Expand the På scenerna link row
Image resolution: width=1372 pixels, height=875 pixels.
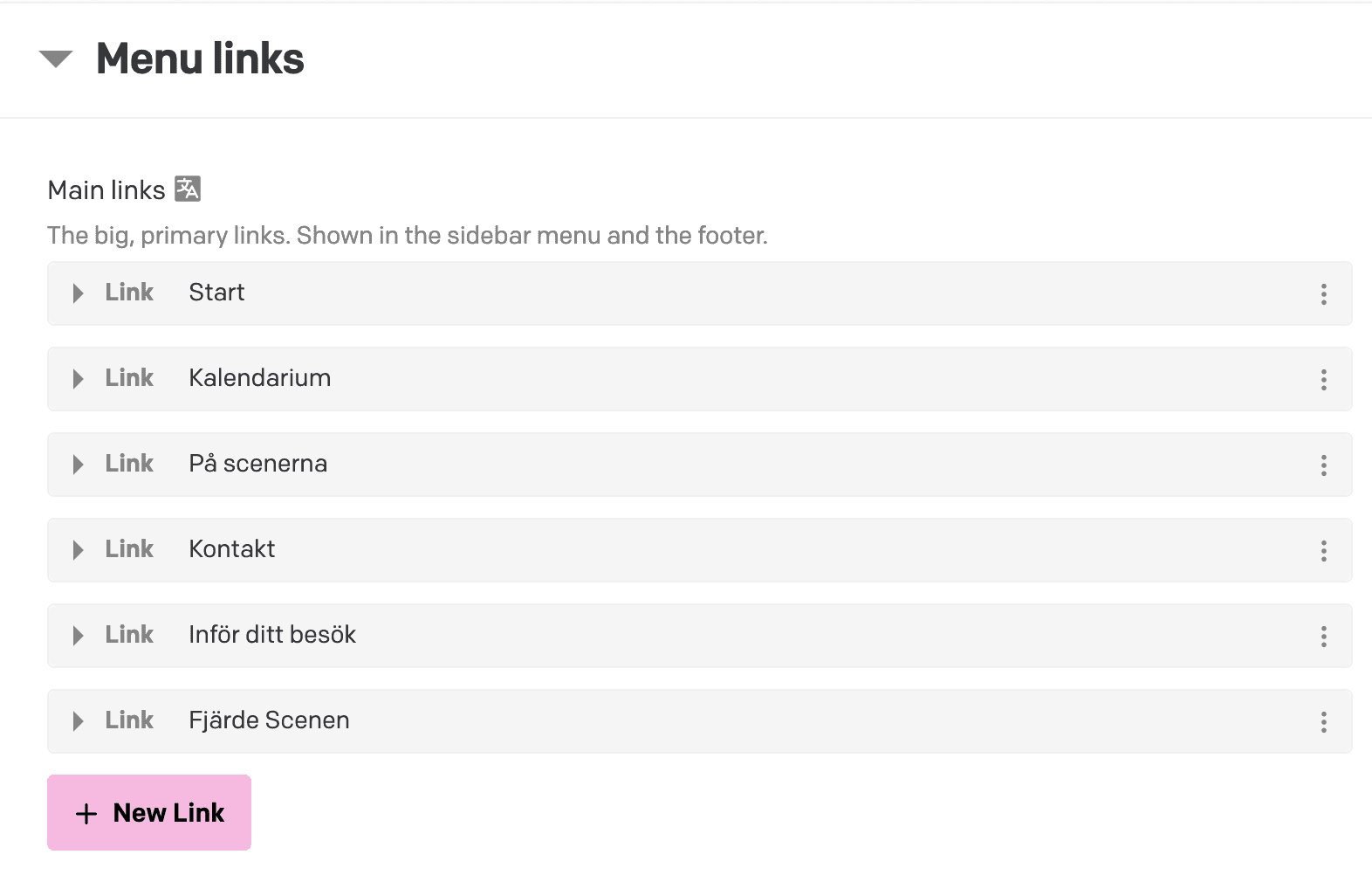tap(79, 465)
